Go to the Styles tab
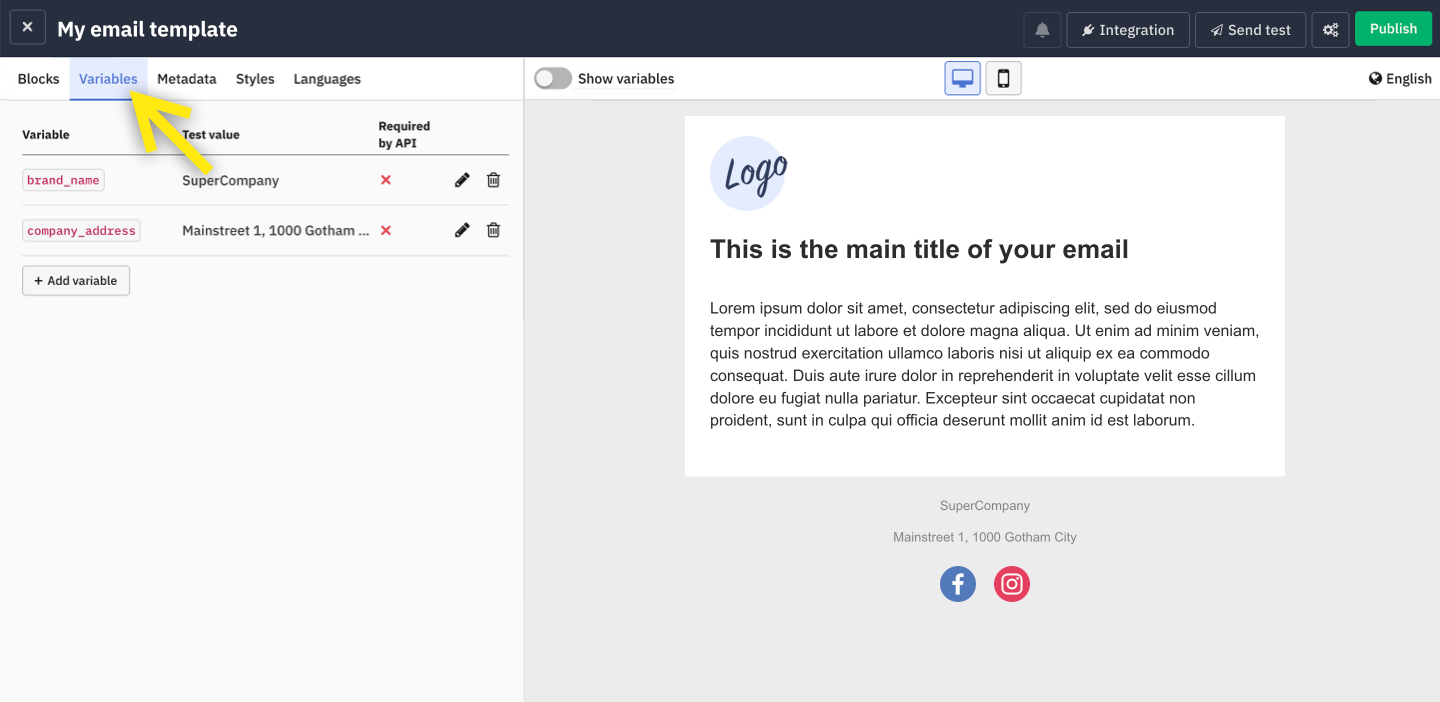Viewport: 1440px width, 702px height. tap(255, 79)
